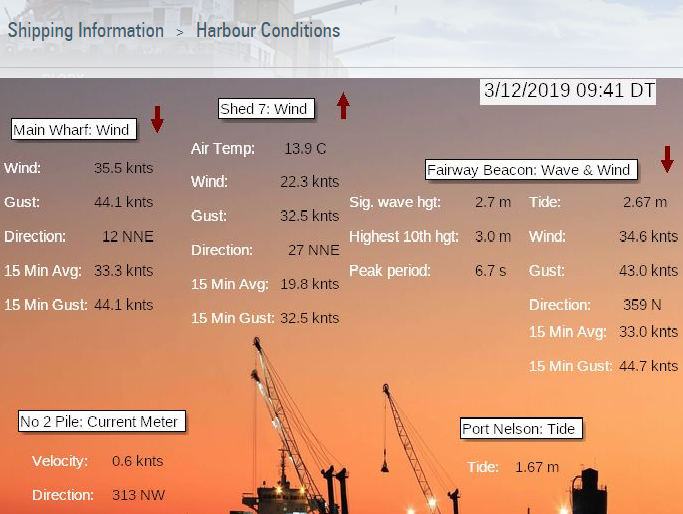Select the Main Wharf: Wind label box
This screenshot has width=683, height=514.
point(74,129)
